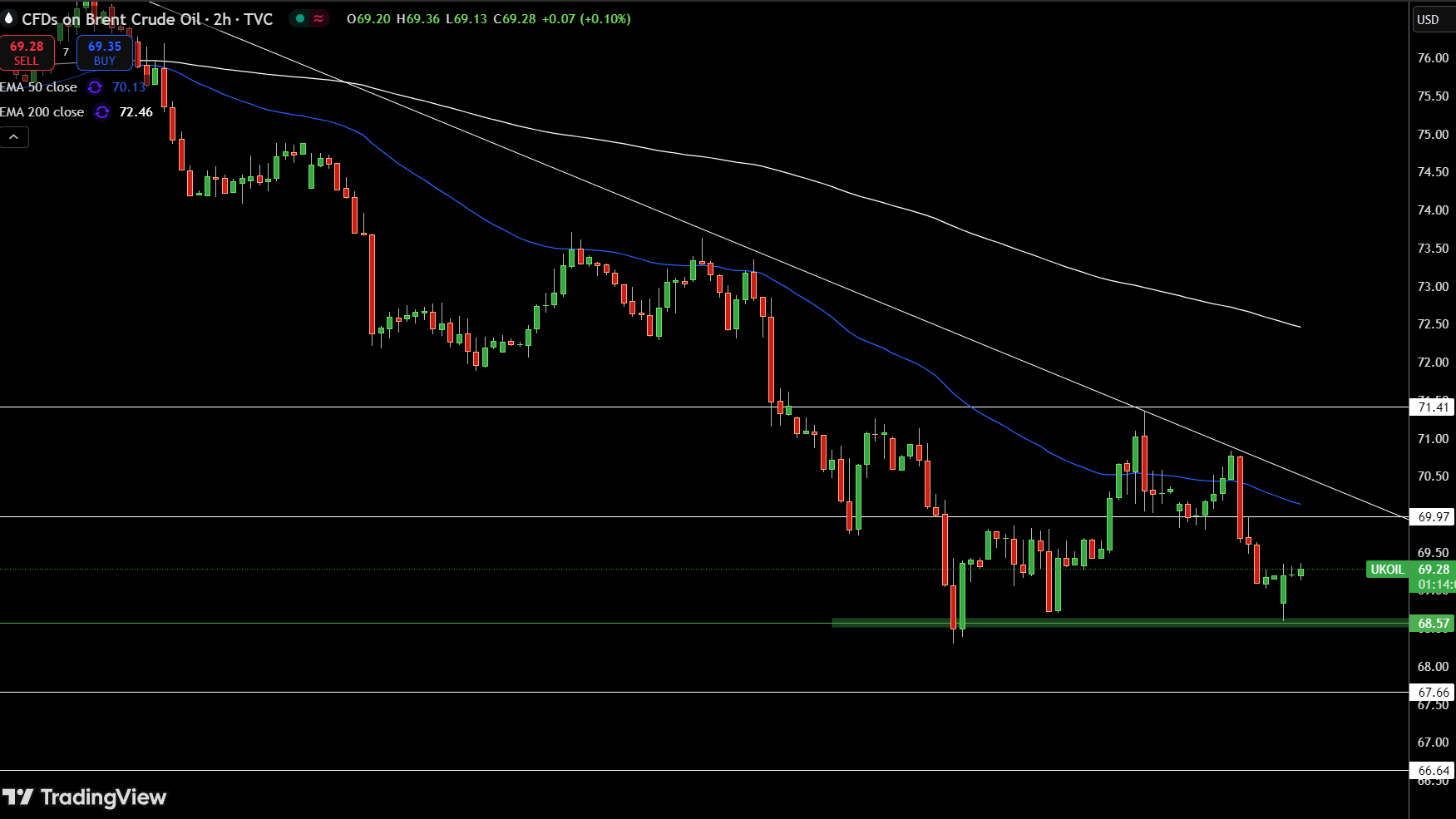1456x819 pixels.
Task: Click the 75.00 price axis label
Action: [1433, 134]
